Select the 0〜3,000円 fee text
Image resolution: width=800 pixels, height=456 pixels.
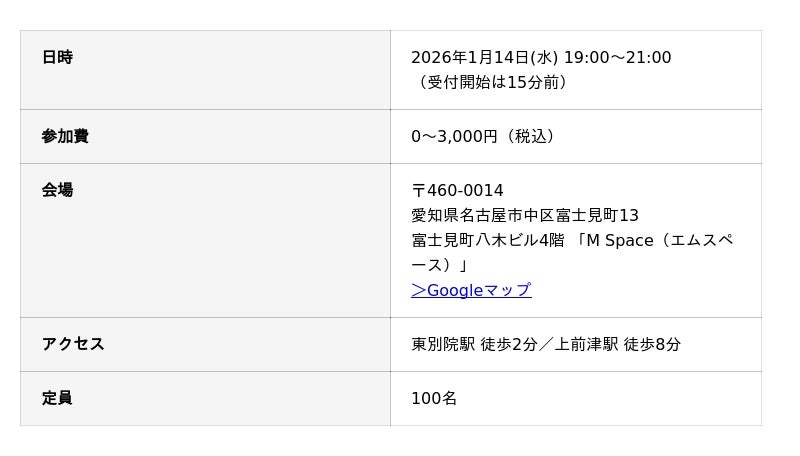pyautogui.click(x=454, y=136)
